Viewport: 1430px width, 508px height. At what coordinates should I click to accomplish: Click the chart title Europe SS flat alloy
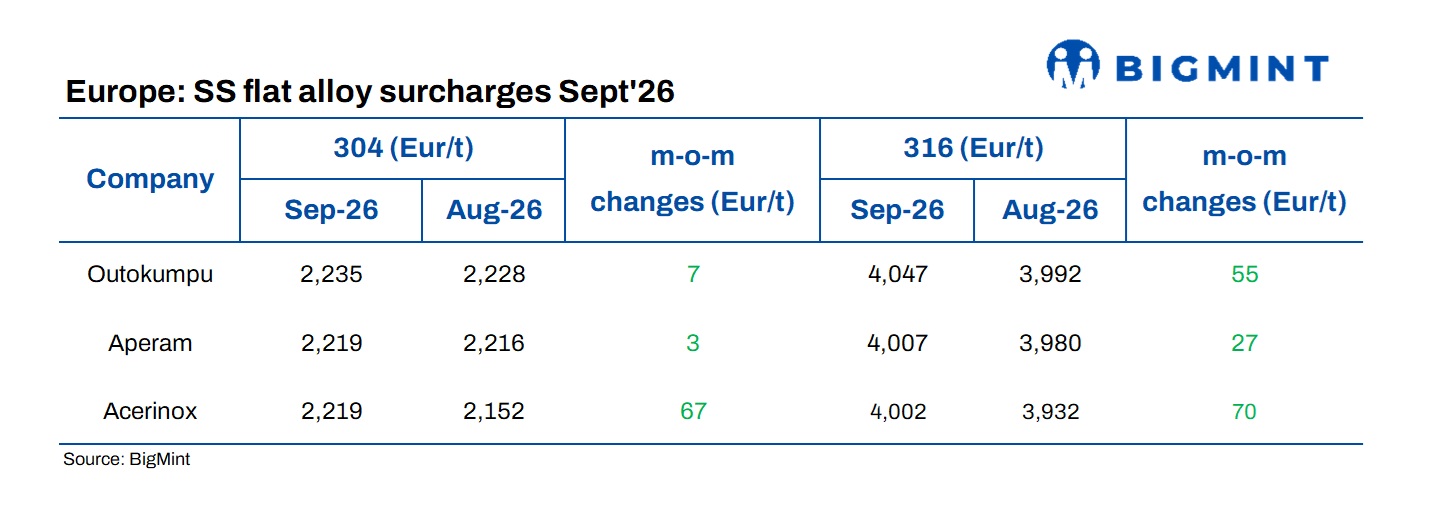coord(370,92)
